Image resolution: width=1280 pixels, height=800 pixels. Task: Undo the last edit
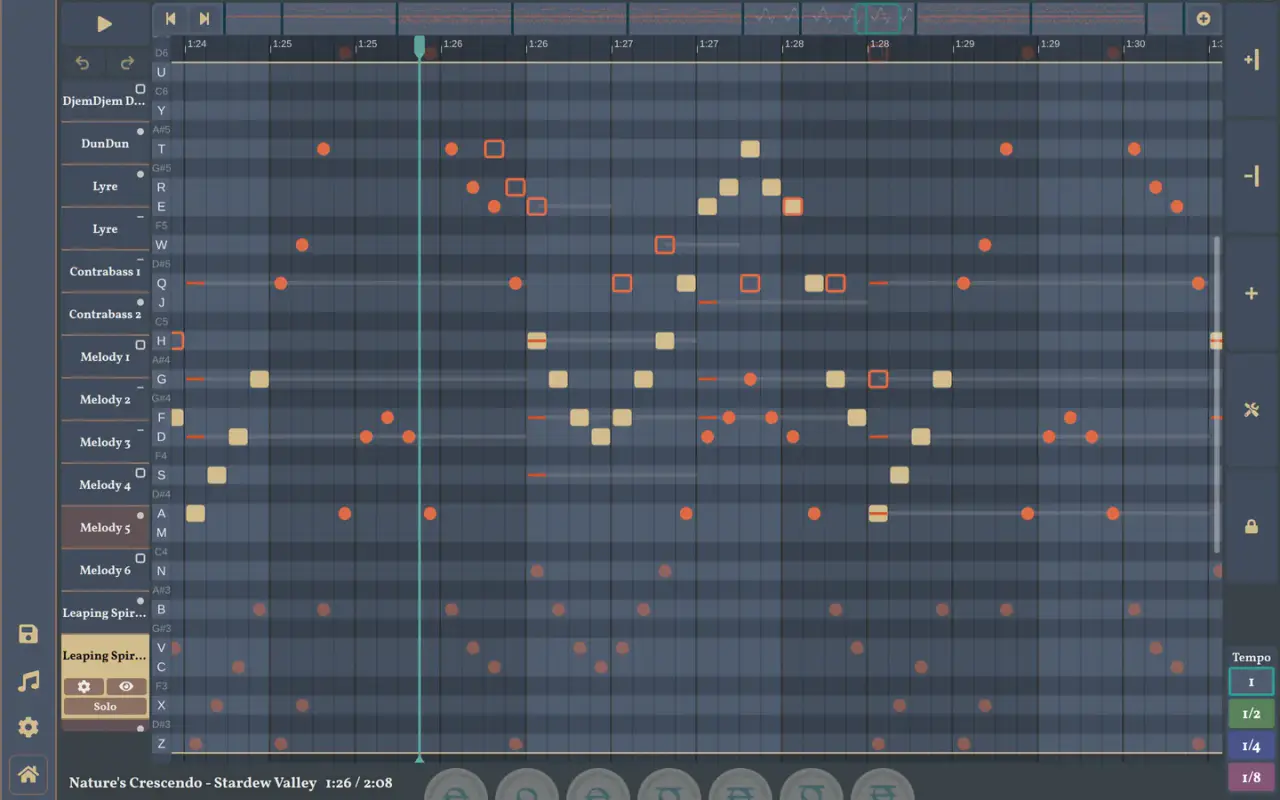(x=83, y=63)
